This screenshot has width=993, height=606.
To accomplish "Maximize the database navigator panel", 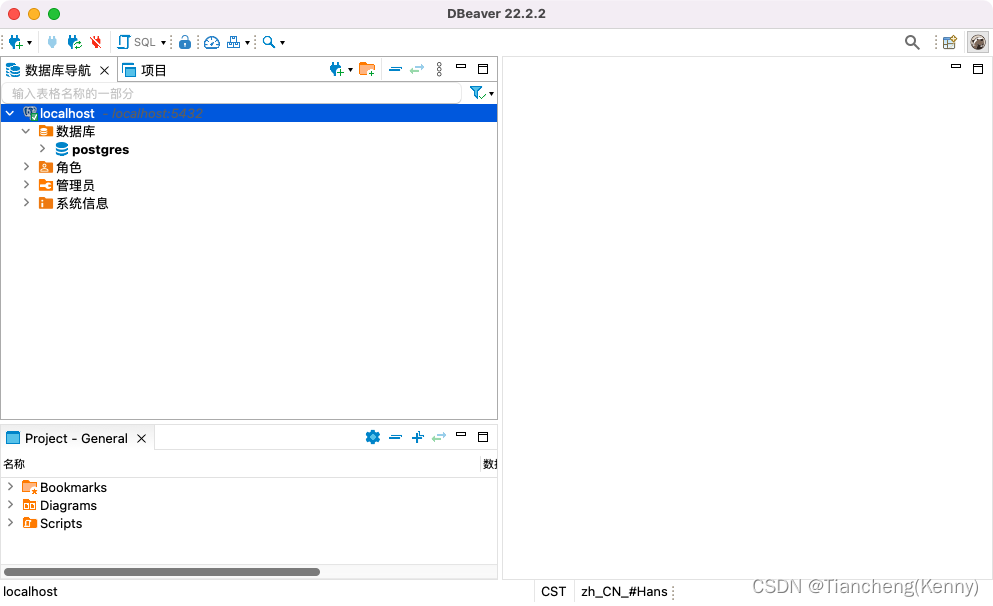I will pyautogui.click(x=483, y=69).
